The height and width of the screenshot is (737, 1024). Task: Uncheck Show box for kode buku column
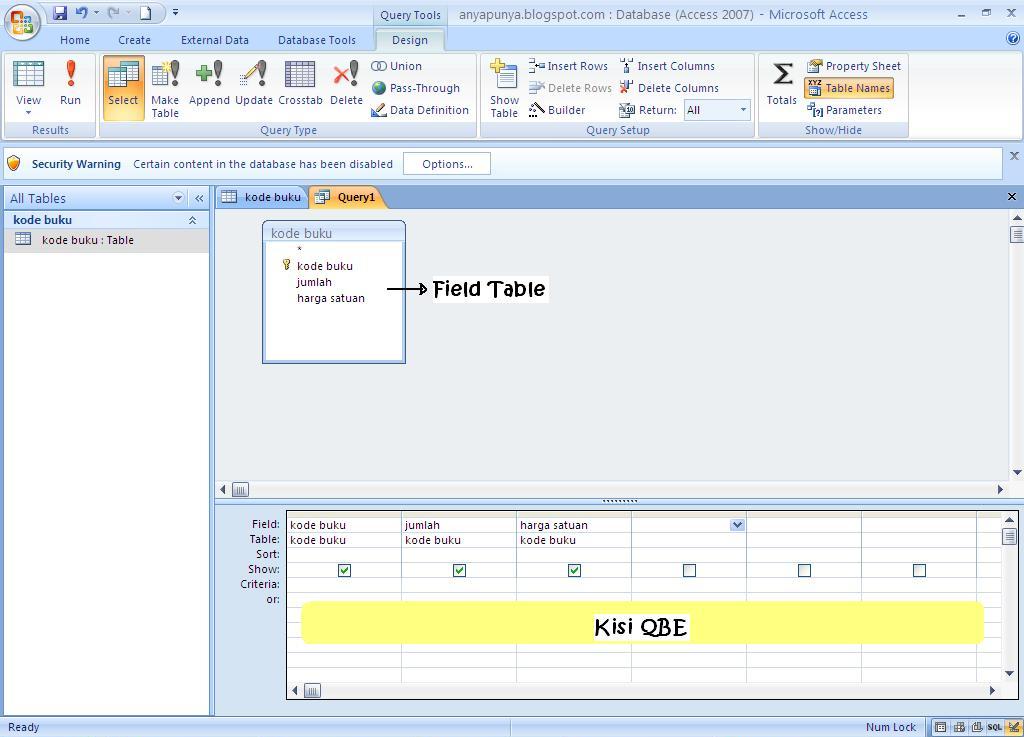[344, 571]
